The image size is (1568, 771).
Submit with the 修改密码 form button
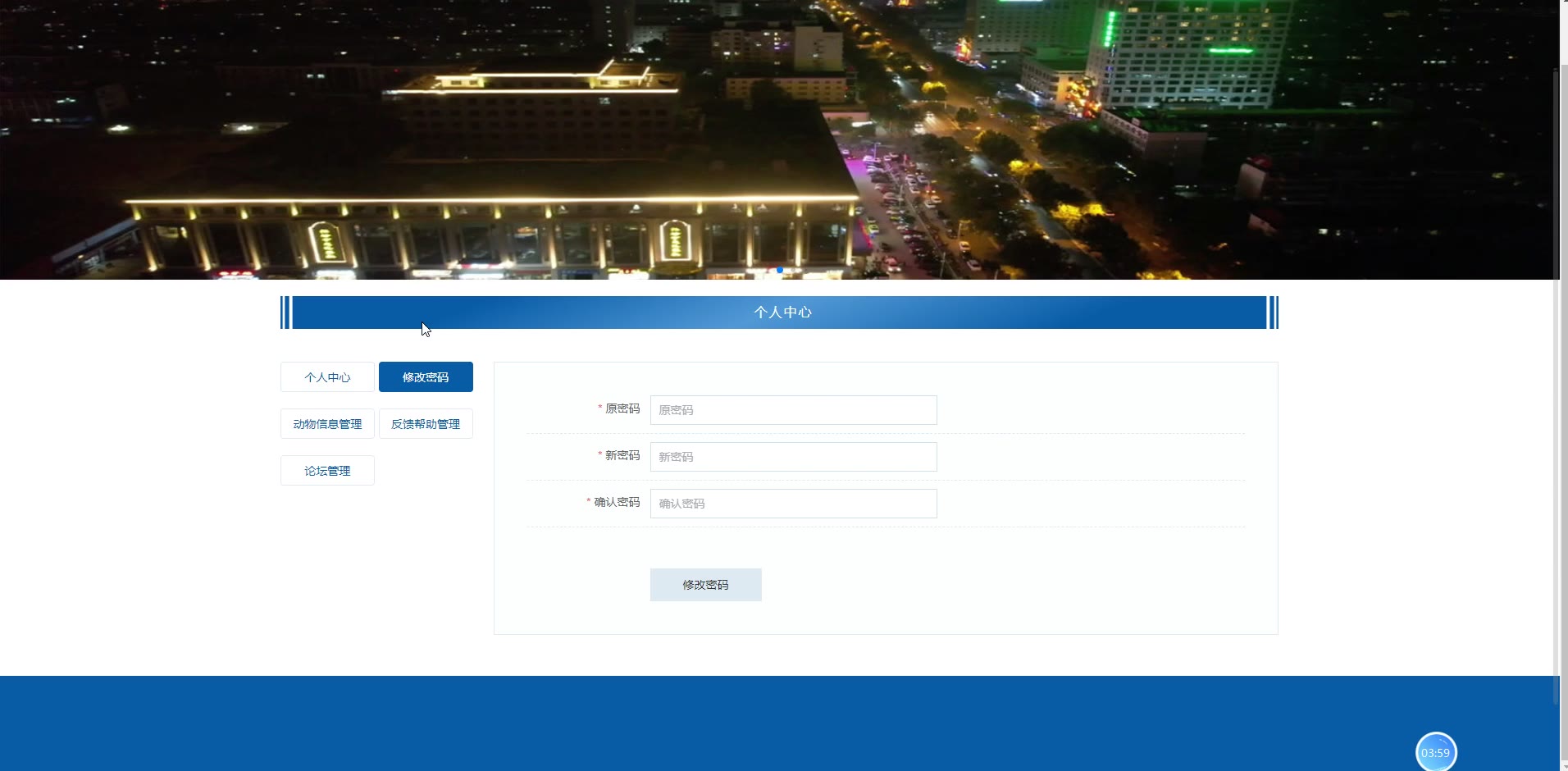click(x=705, y=585)
